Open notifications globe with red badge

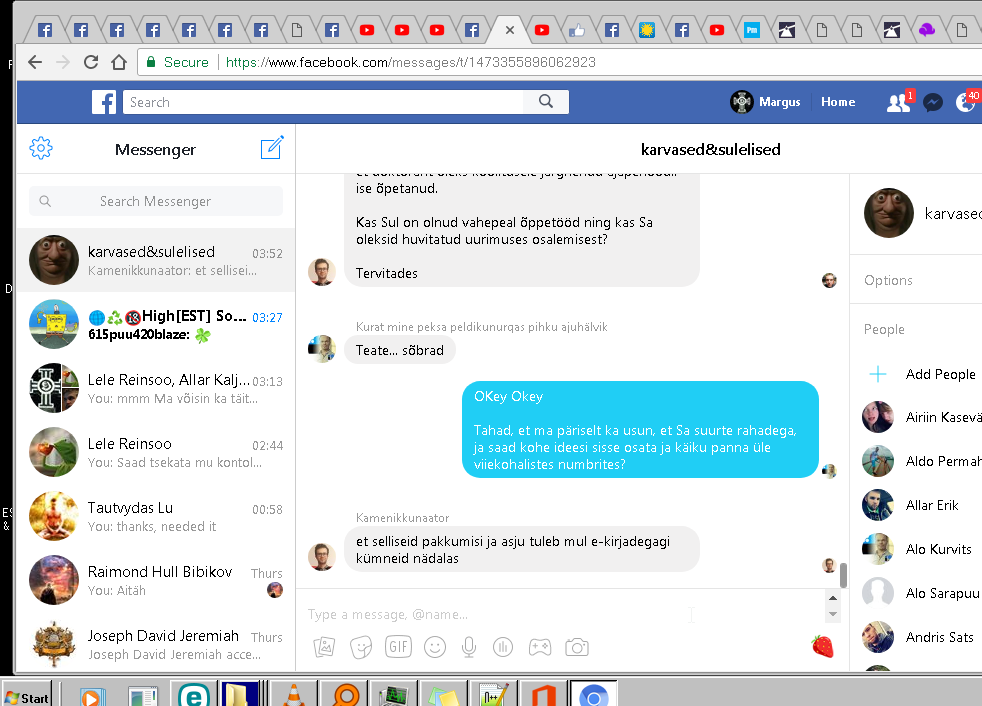[x=966, y=101]
